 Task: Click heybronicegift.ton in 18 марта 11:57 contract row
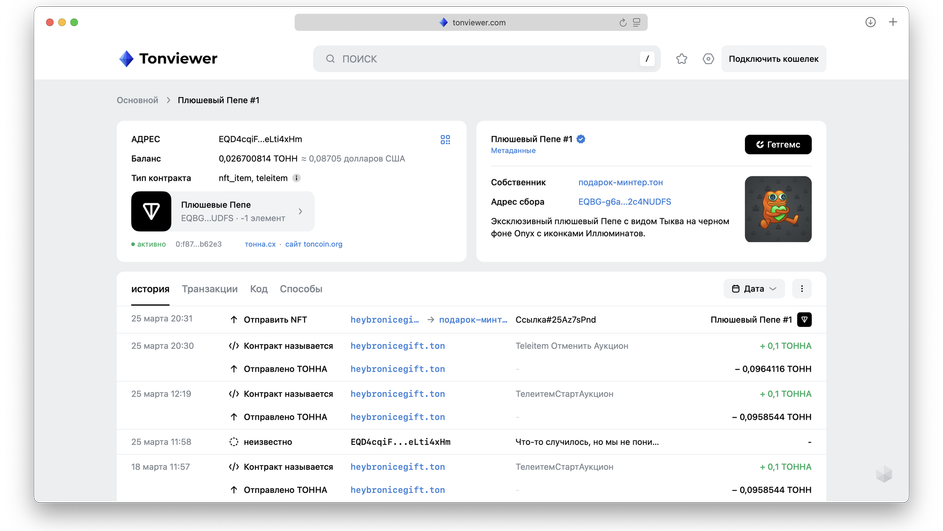[x=398, y=467]
